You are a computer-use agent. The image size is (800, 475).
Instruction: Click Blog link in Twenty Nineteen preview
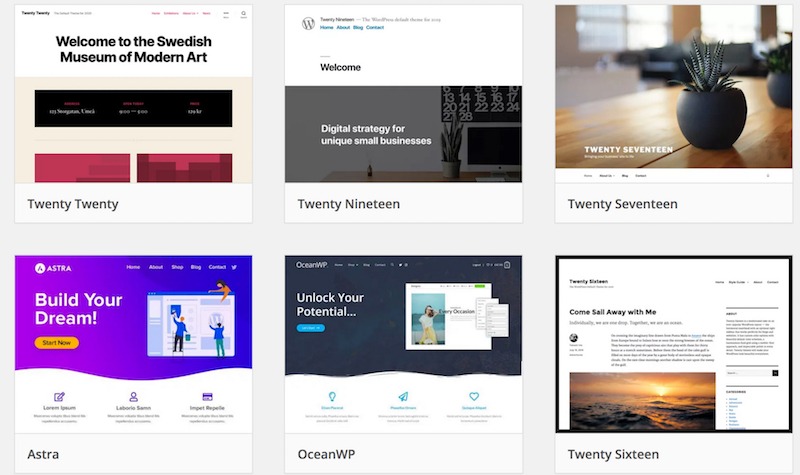[358, 28]
